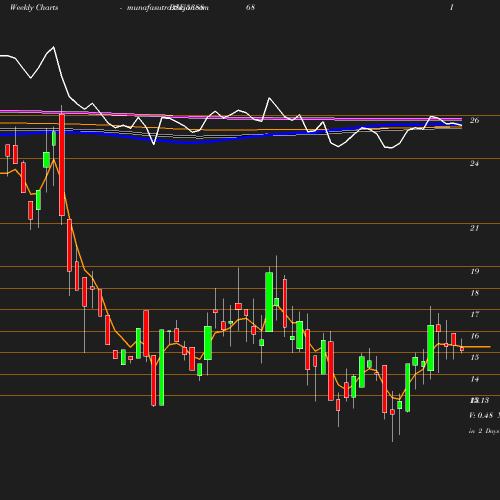Click the munafasutra watermark text in header

(168, 7)
